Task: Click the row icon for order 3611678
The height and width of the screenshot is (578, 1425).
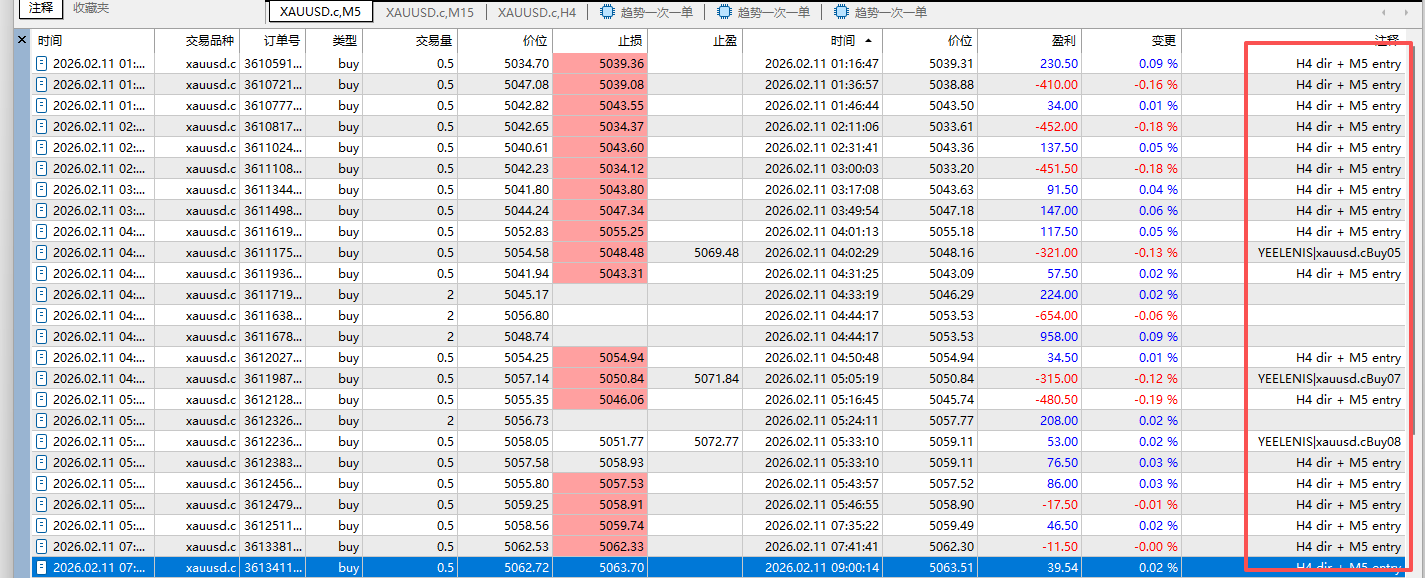Action: (x=42, y=336)
